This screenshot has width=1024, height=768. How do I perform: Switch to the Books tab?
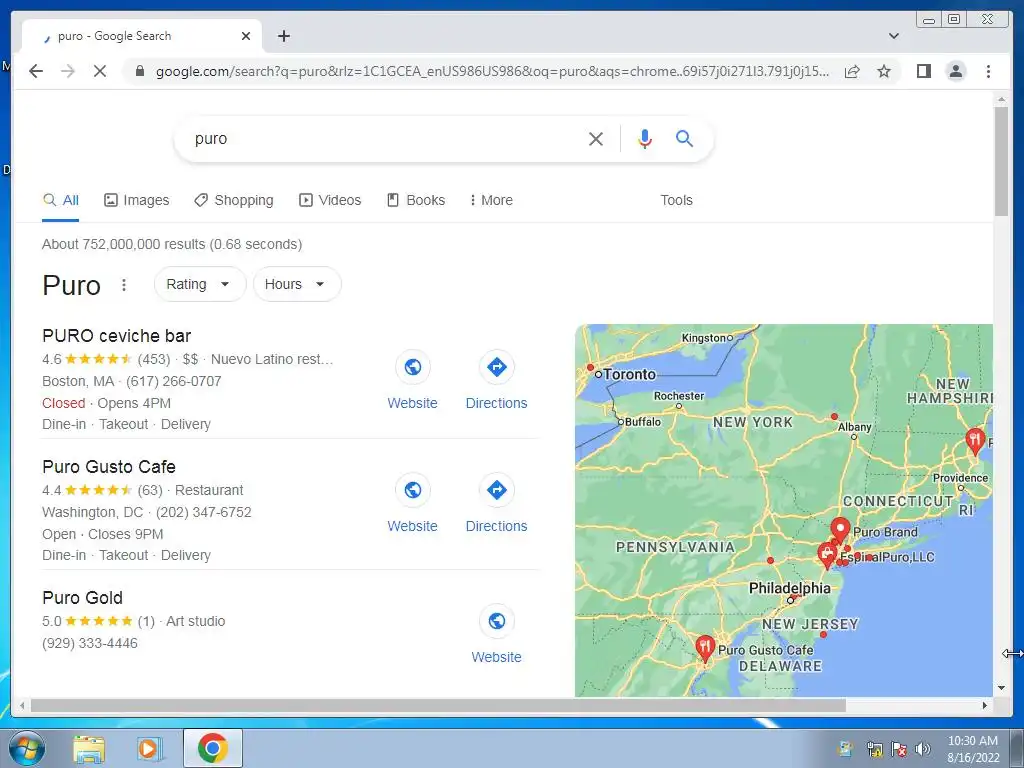416,200
